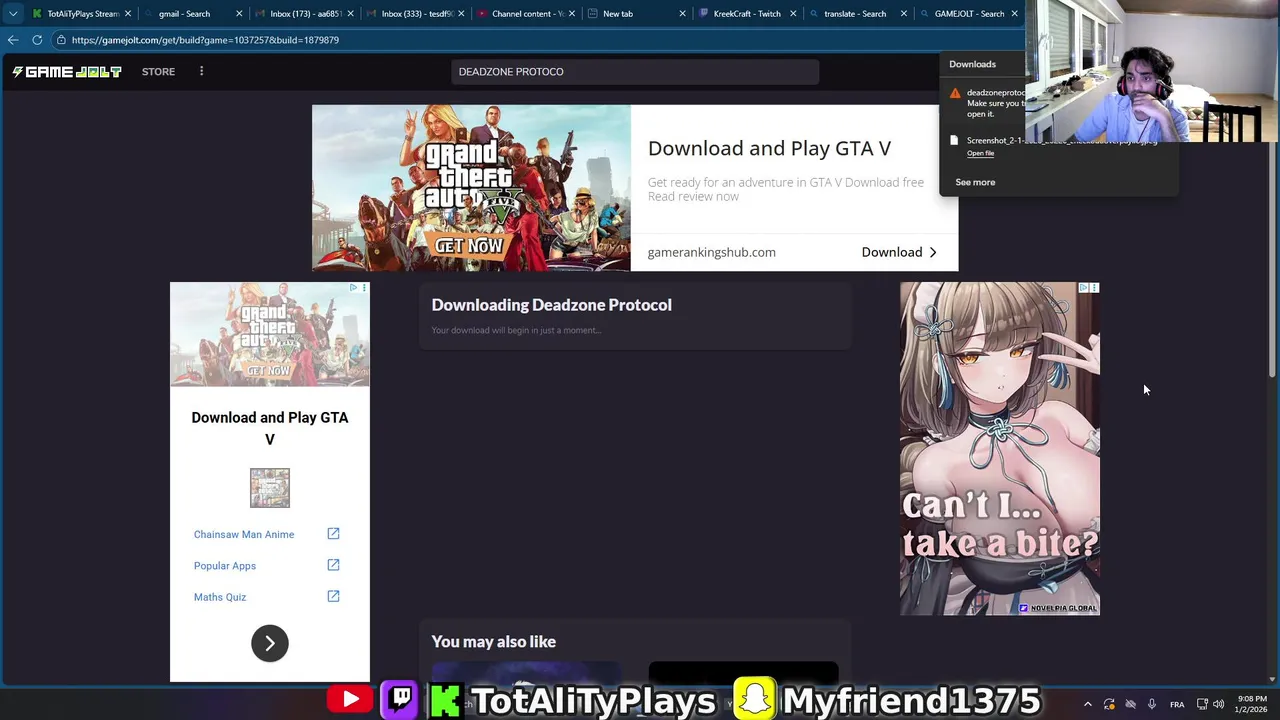Click the You may also like heading
This screenshot has height=720, width=1280.
pyautogui.click(x=494, y=642)
